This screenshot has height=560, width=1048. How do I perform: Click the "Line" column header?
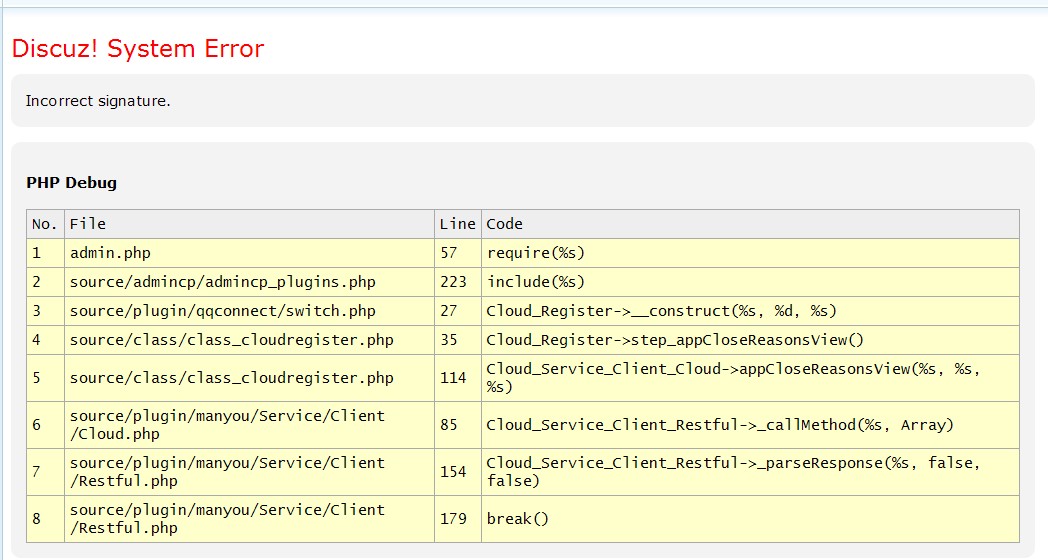point(457,224)
